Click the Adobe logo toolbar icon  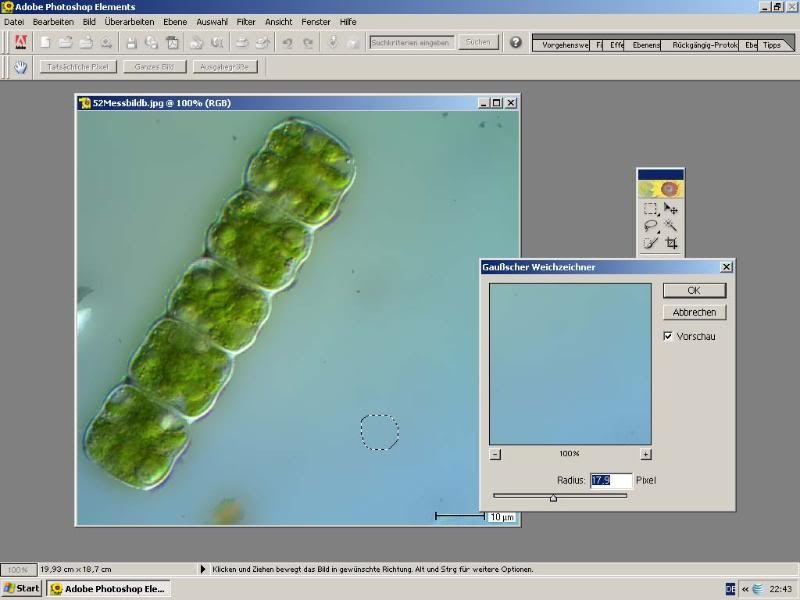pos(20,42)
